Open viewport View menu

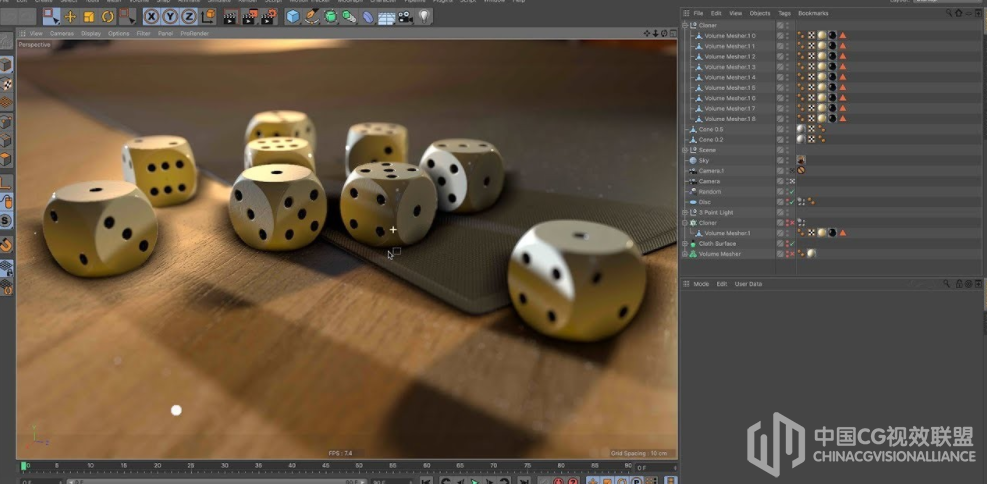36,33
